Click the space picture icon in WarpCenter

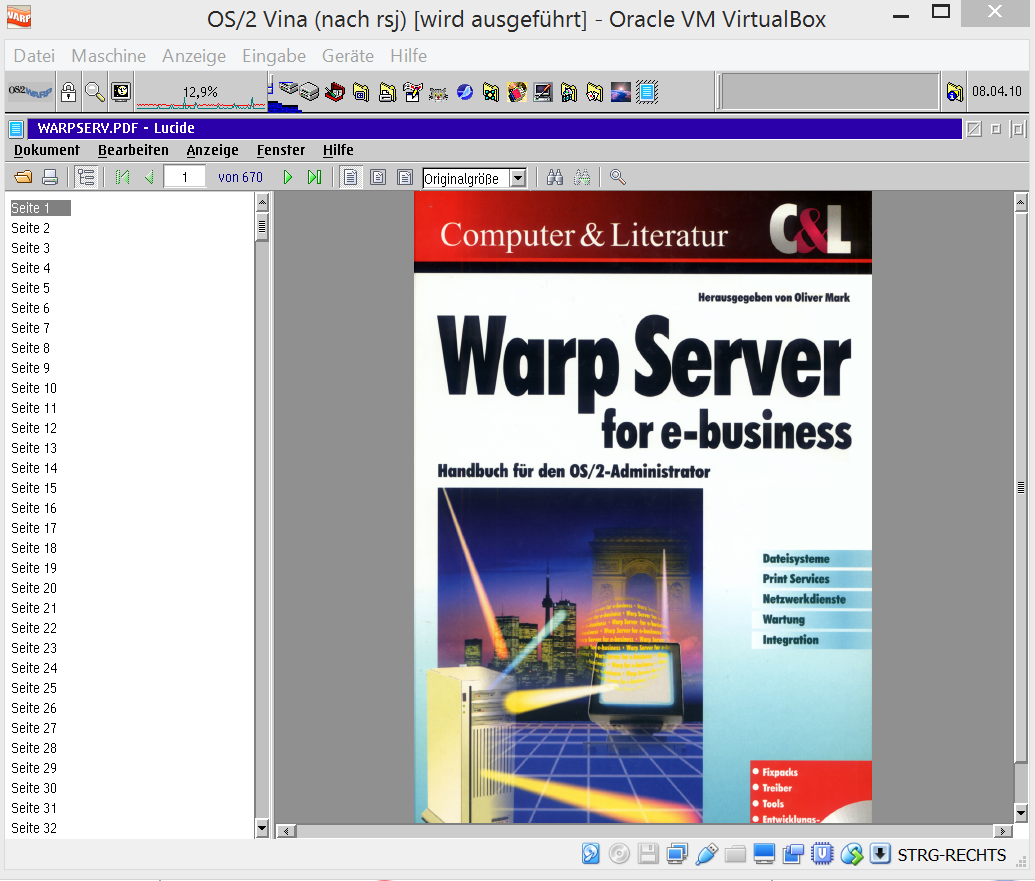pyautogui.click(x=620, y=92)
